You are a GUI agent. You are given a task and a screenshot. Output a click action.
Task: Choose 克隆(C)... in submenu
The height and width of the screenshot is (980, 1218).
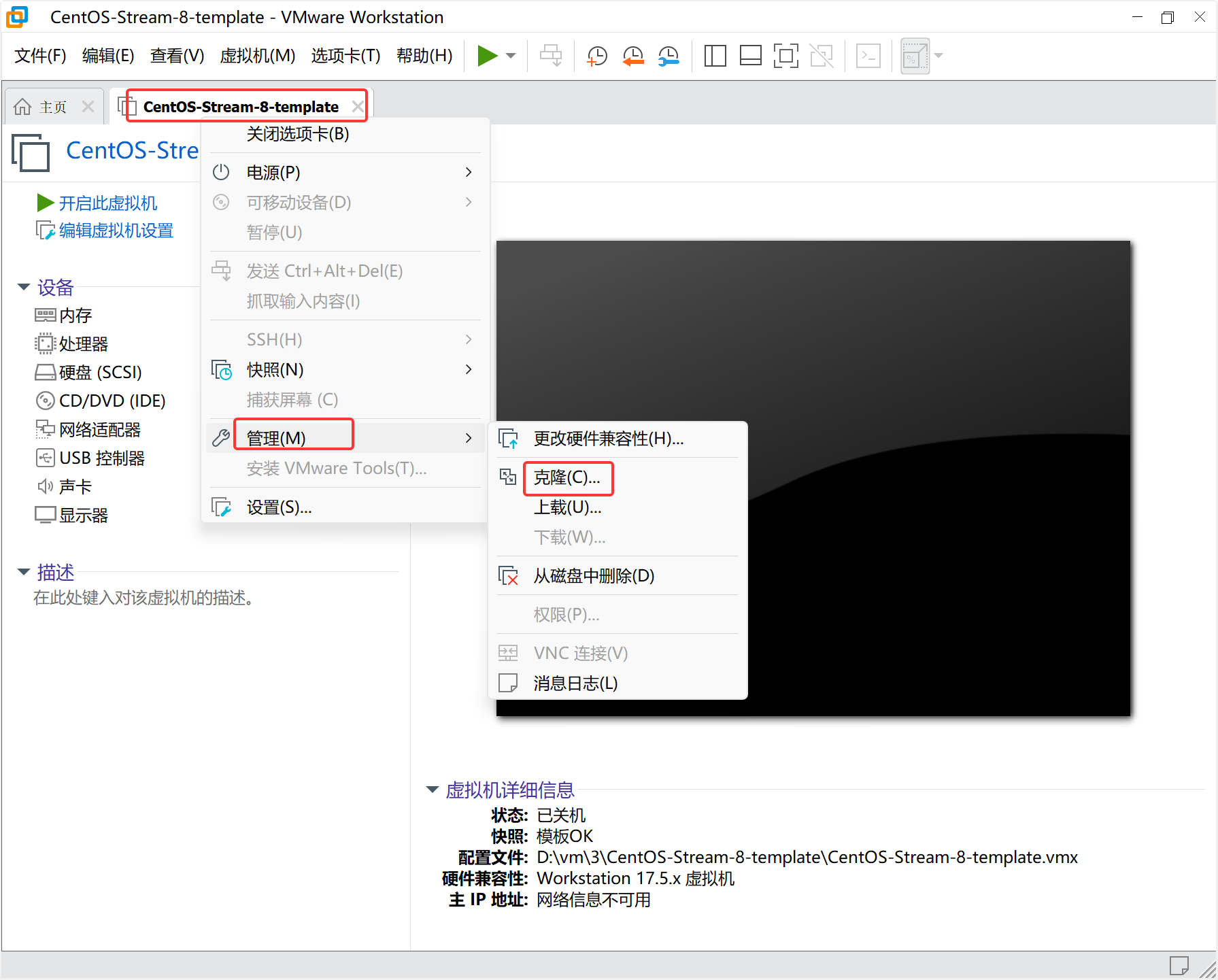[618, 477]
